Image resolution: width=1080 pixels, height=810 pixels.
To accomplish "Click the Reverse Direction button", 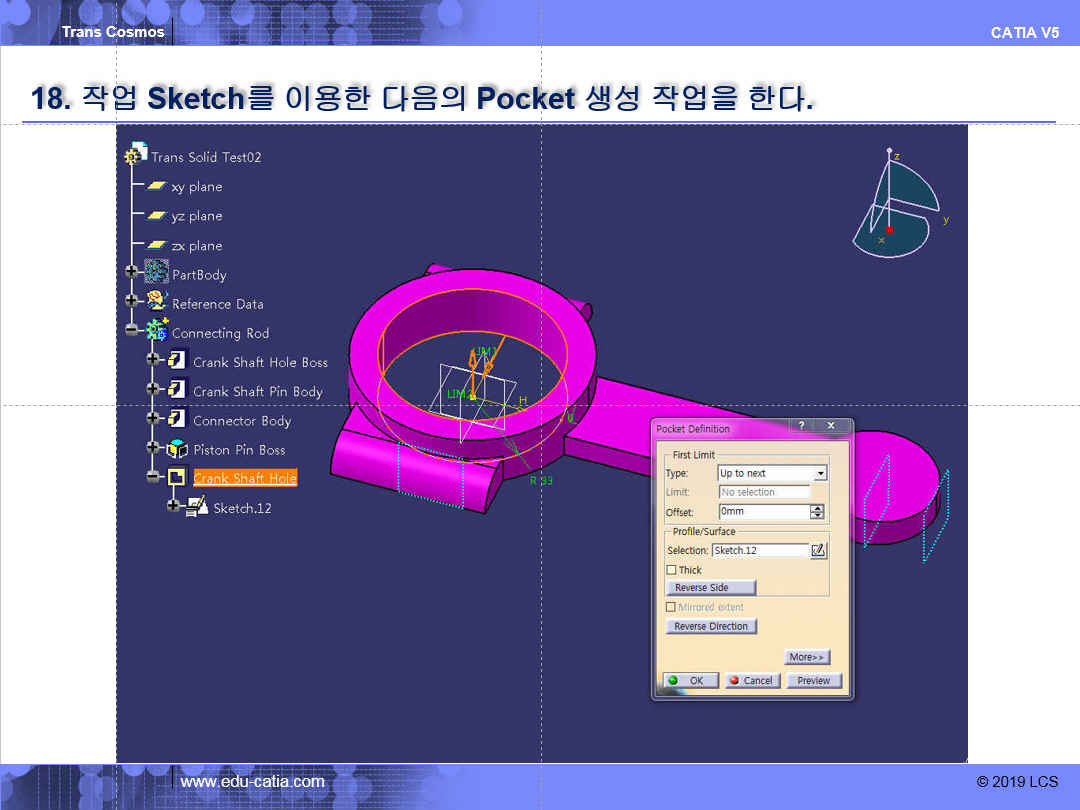I will pos(711,626).
